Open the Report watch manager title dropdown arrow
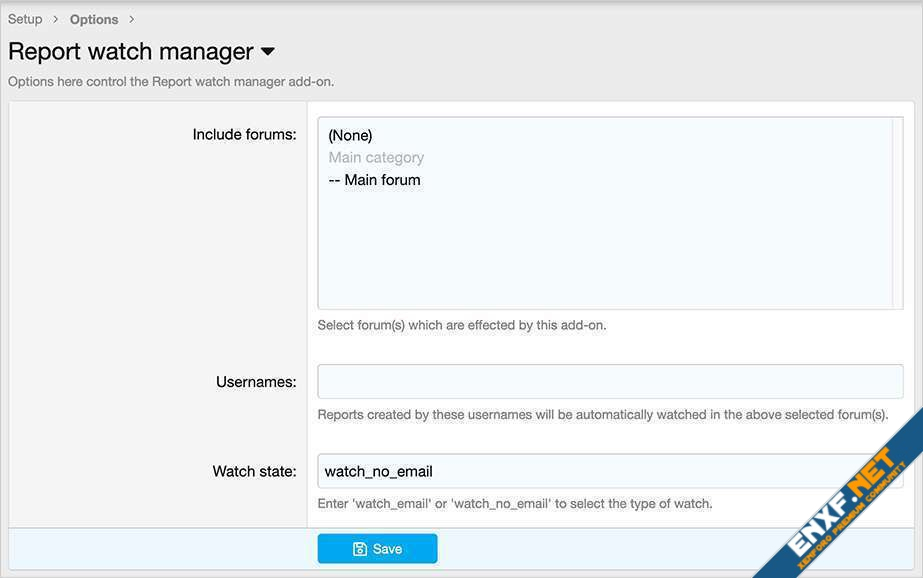 coord(267,52)
